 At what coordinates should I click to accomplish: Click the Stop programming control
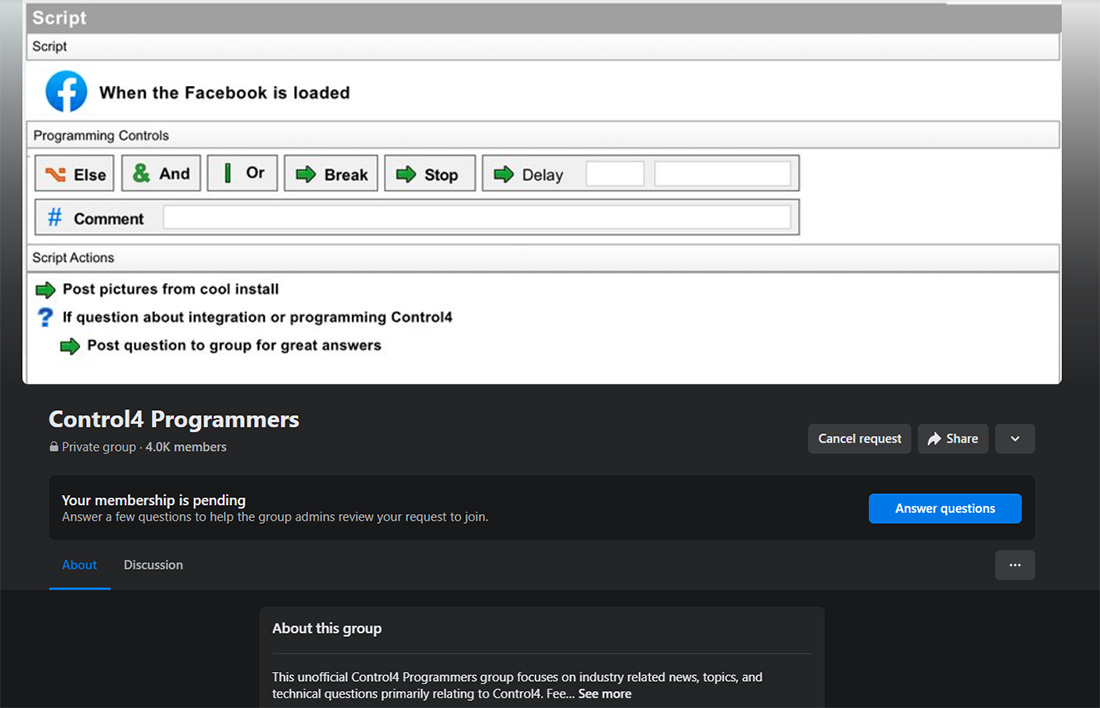coord(430,173)
